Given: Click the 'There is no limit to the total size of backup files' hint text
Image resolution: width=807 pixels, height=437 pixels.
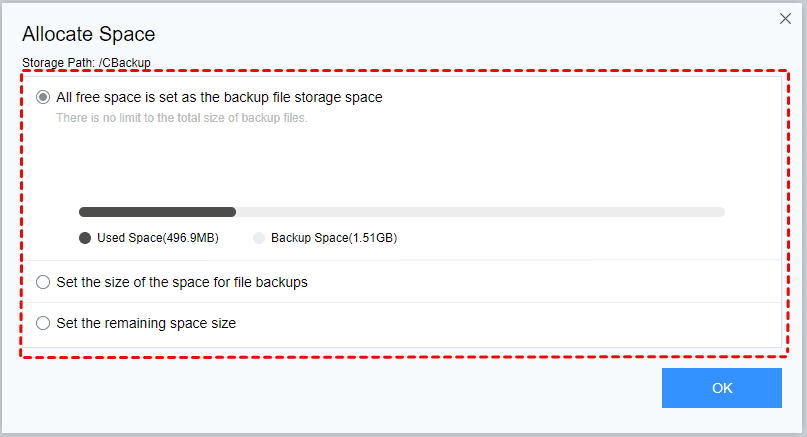Looking at the screenshot, I should tap(182, 118).
